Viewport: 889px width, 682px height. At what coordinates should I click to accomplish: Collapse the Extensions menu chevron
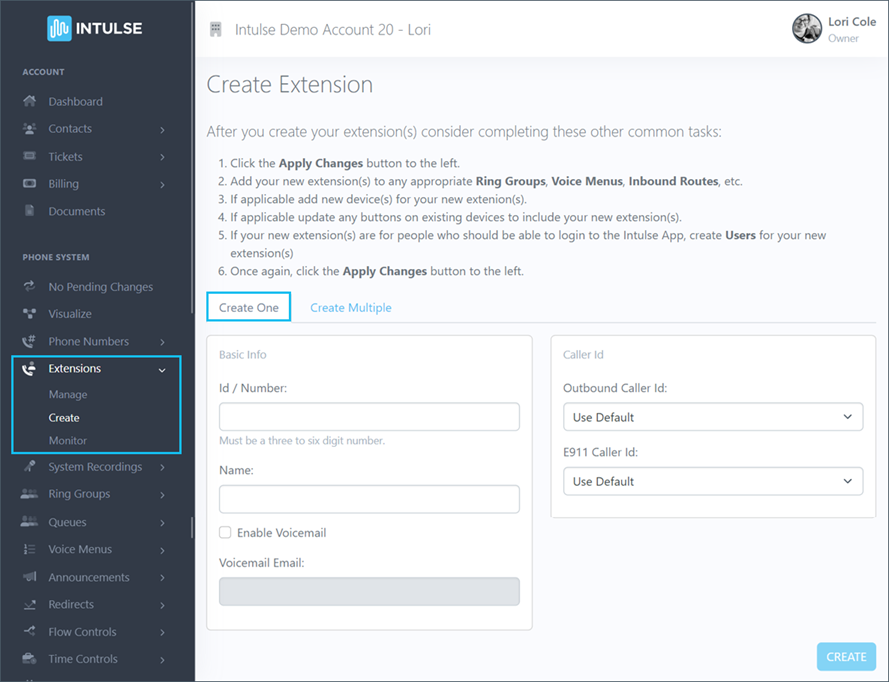(161, 369)
